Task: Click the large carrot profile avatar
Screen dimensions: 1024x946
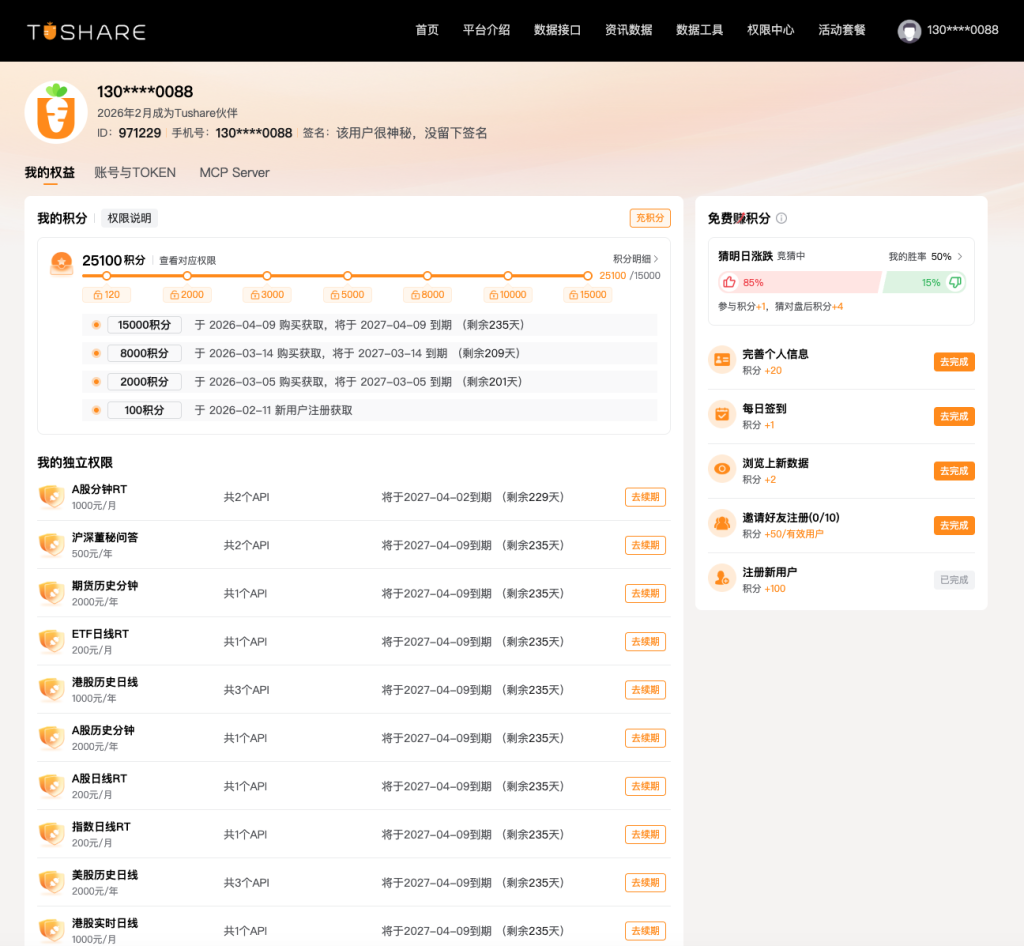Action: click(56, 112)
